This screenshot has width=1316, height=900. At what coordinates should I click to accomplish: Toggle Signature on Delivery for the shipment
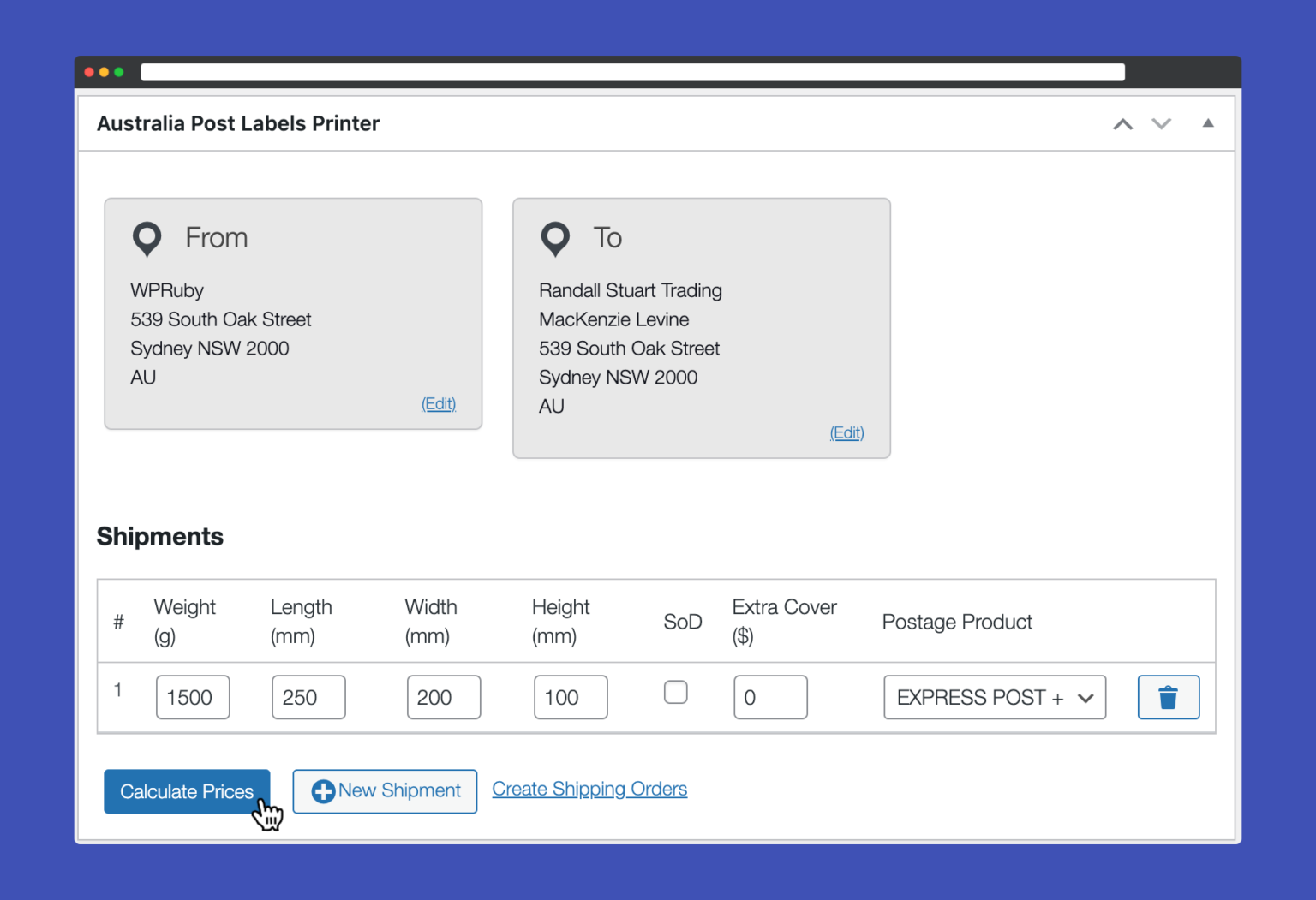click(x=676, y=692)
